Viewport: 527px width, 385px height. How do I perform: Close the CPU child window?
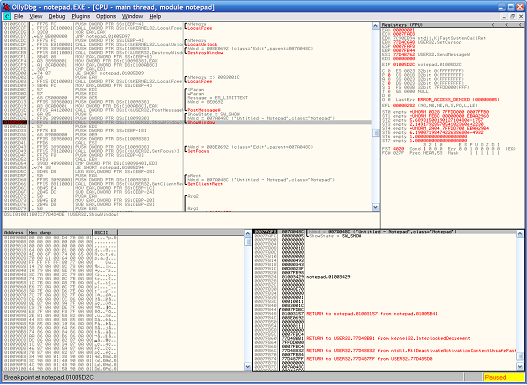520,16
